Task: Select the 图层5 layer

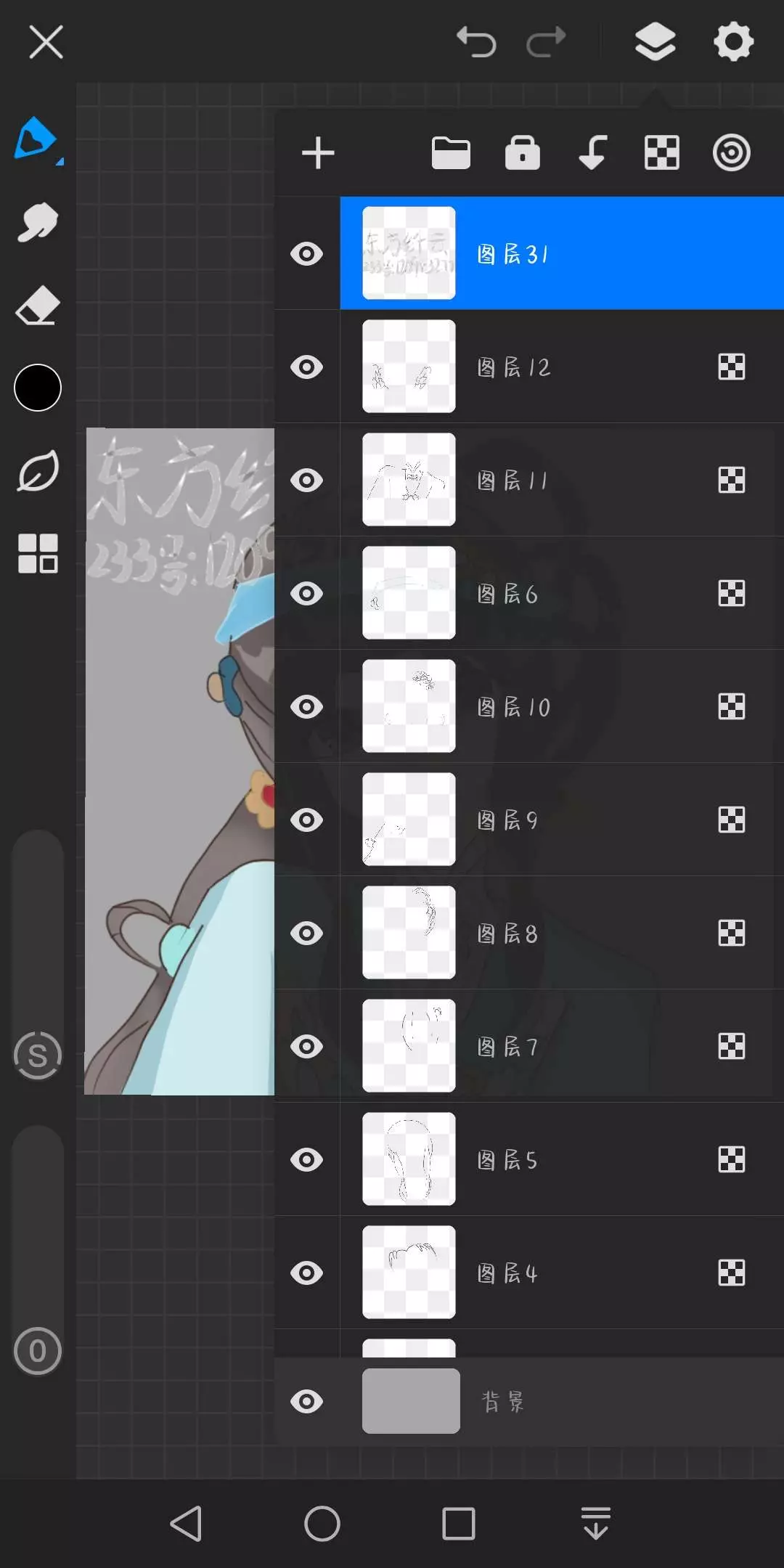Action: [x=562, y=1159]
